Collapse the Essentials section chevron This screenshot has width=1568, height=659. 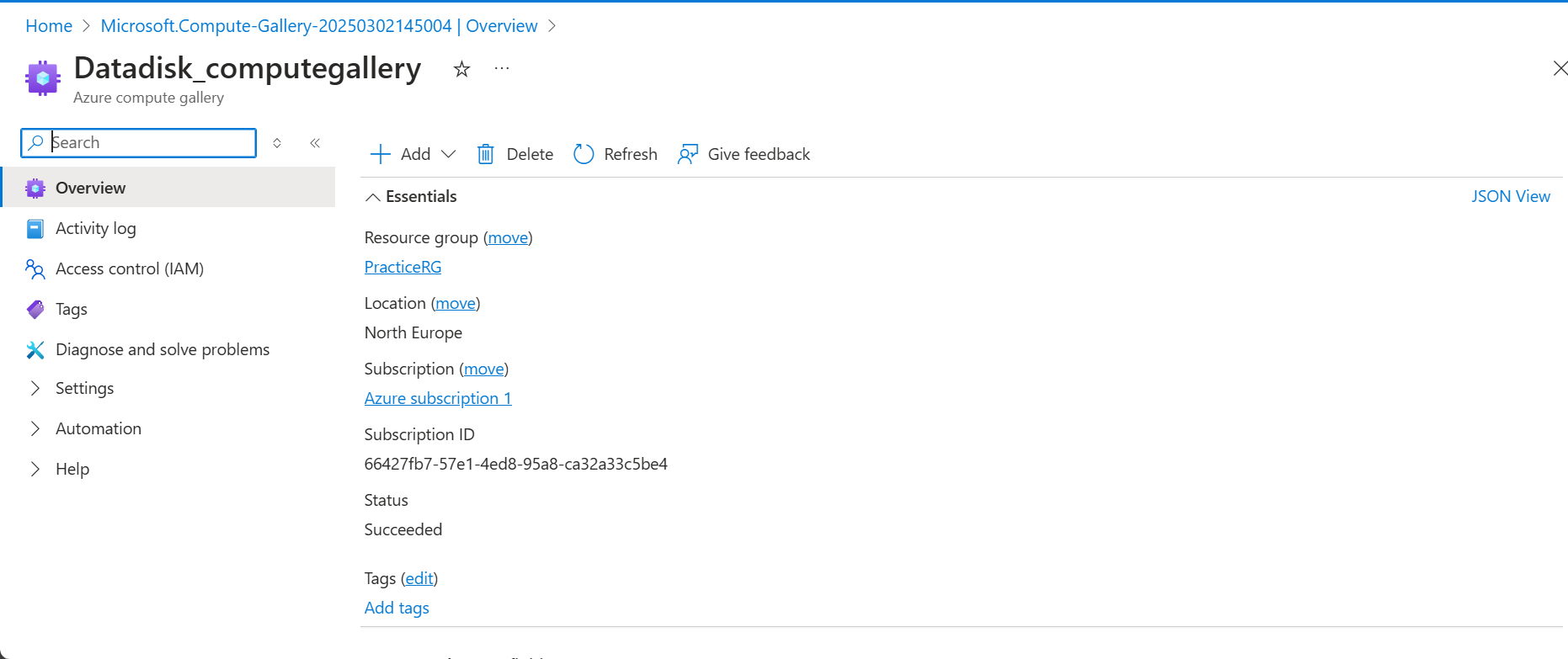tap(372, 197)
